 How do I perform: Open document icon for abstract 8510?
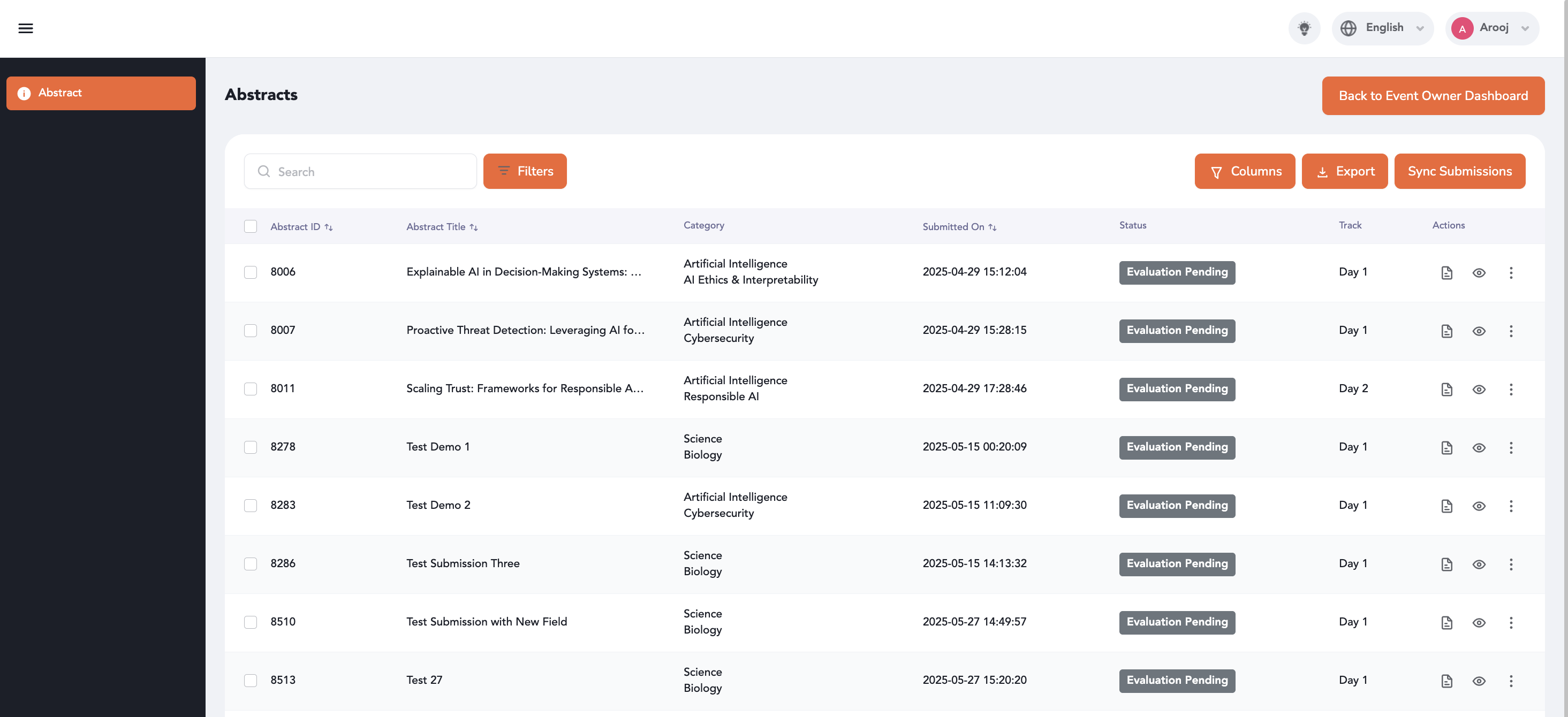1447,623
